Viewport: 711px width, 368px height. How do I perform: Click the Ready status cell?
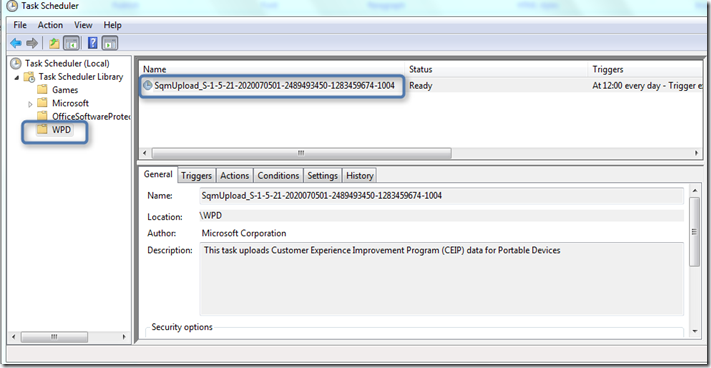pos(420,85)
